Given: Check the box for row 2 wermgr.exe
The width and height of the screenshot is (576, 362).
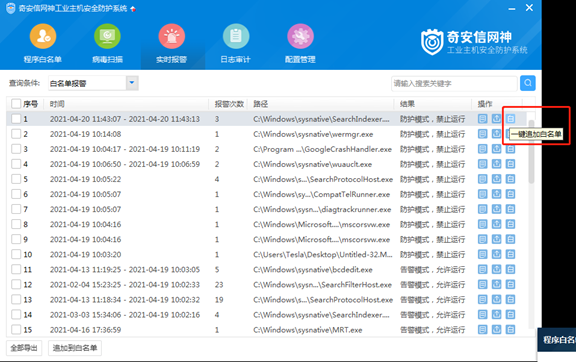Looking at the screenshot, I should click(x=16, y=134).
